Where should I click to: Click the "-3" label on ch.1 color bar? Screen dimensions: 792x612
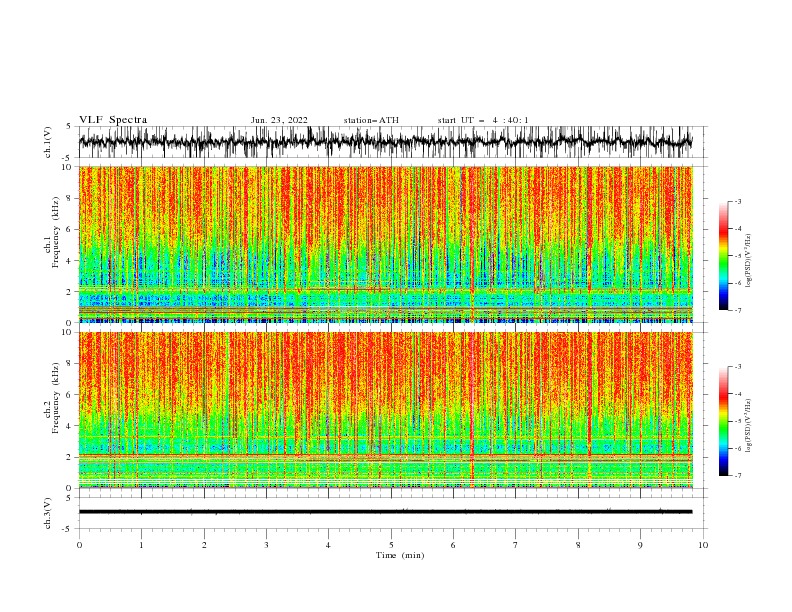(x=737, y=201)
